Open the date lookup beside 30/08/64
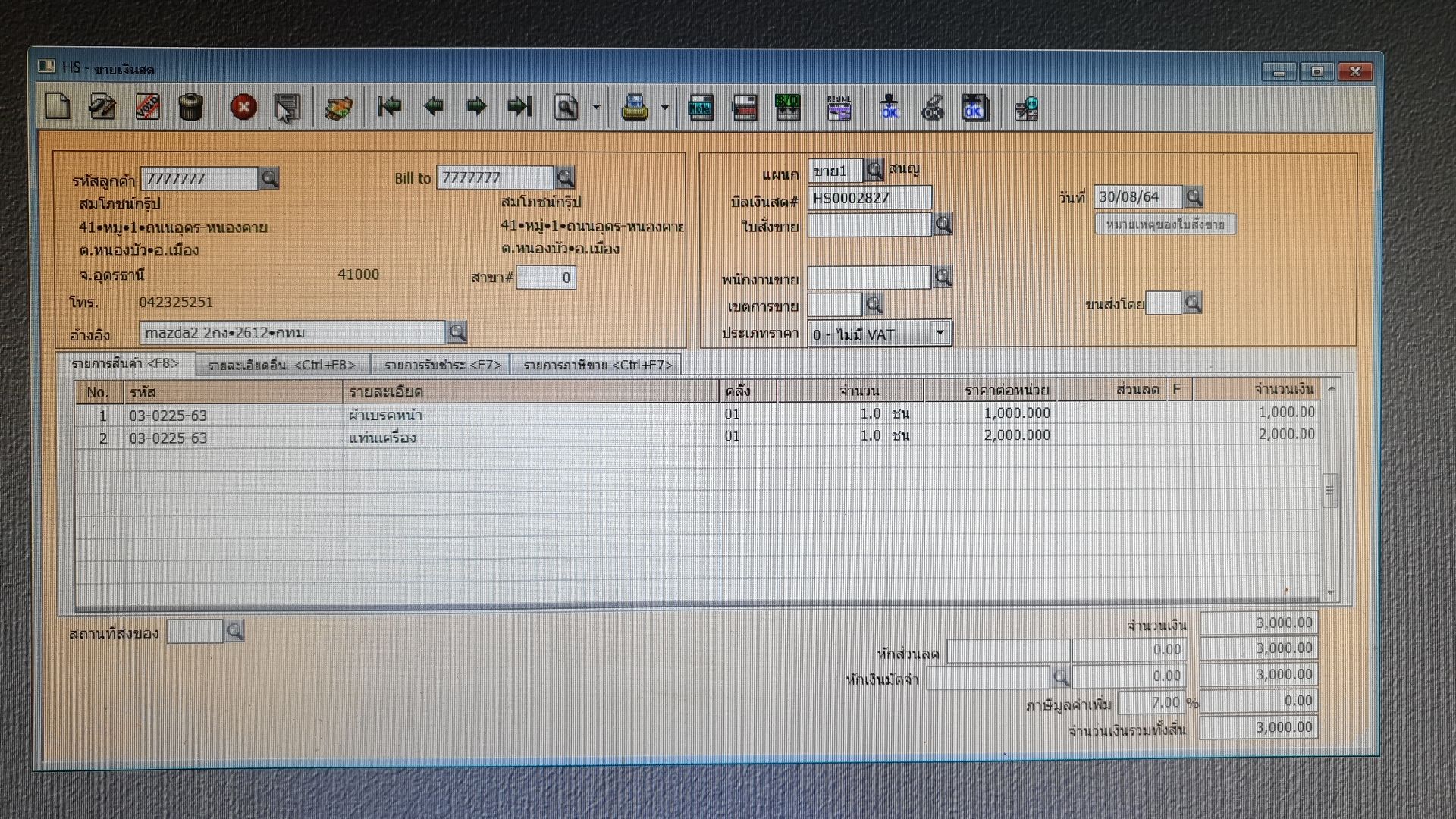 pyautogui.click(x=1194, y=197)
